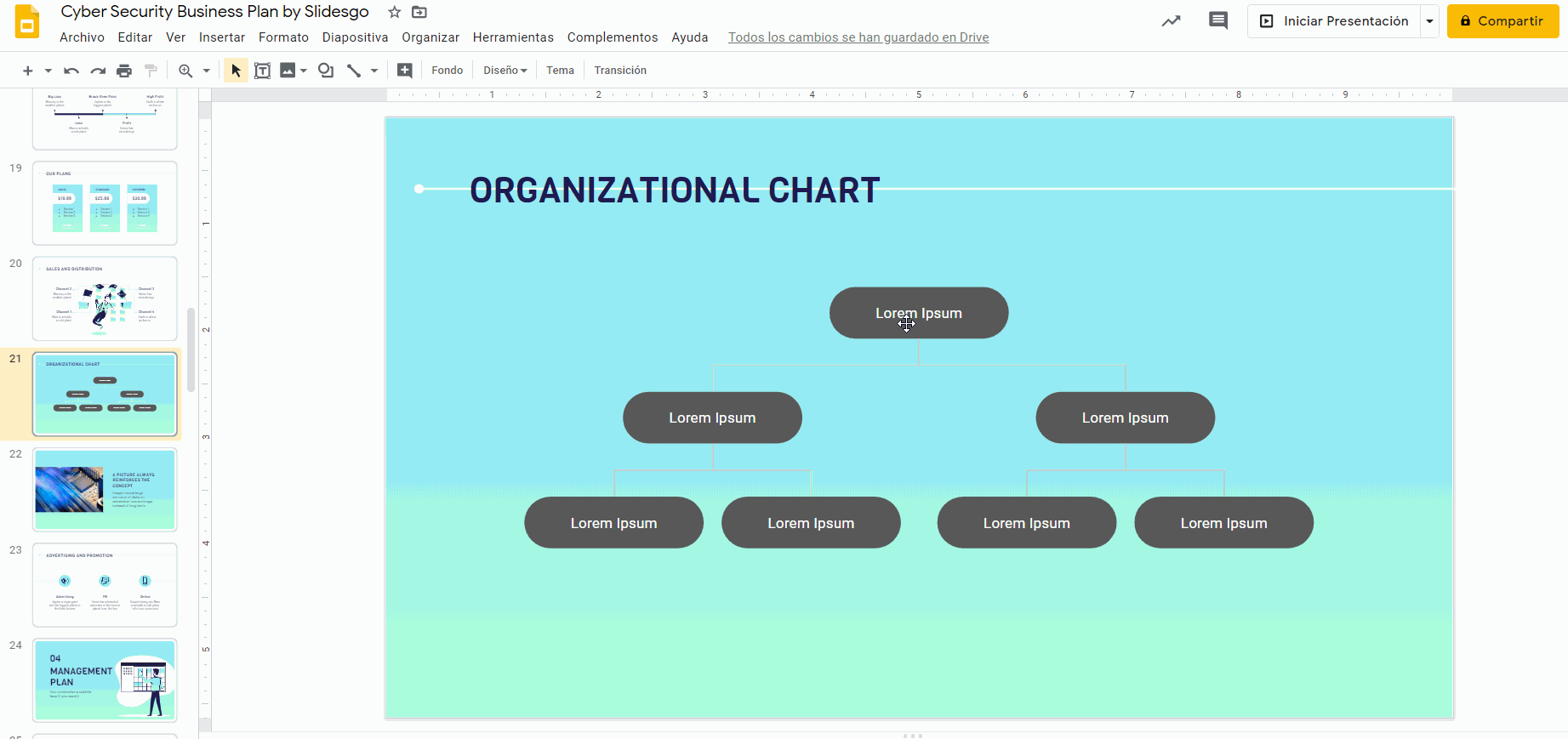Select the bottom-row rightmost Lorem Ipsum node
Viewport: 1568px width, 739px height.
(1224, 523)
